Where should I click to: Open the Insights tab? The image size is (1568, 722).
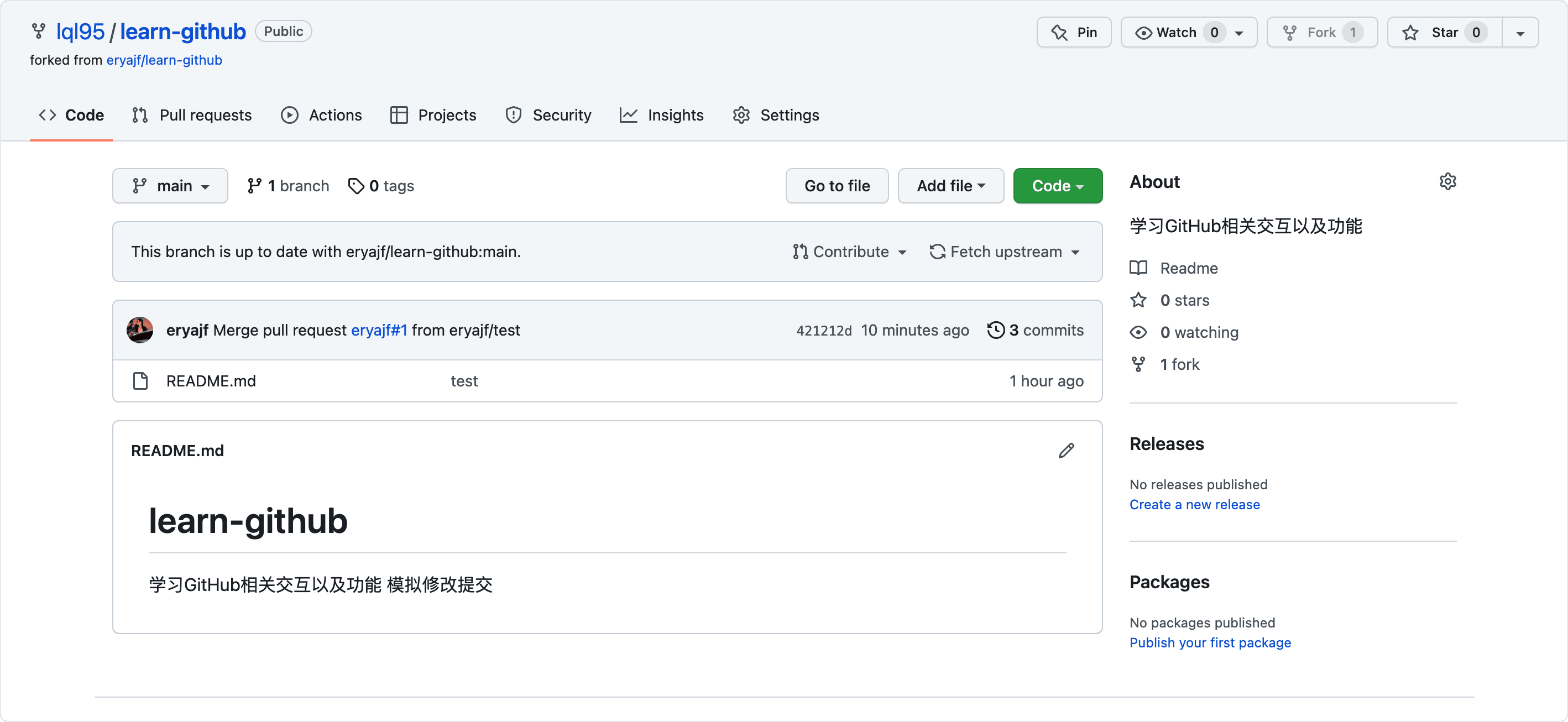662,114
